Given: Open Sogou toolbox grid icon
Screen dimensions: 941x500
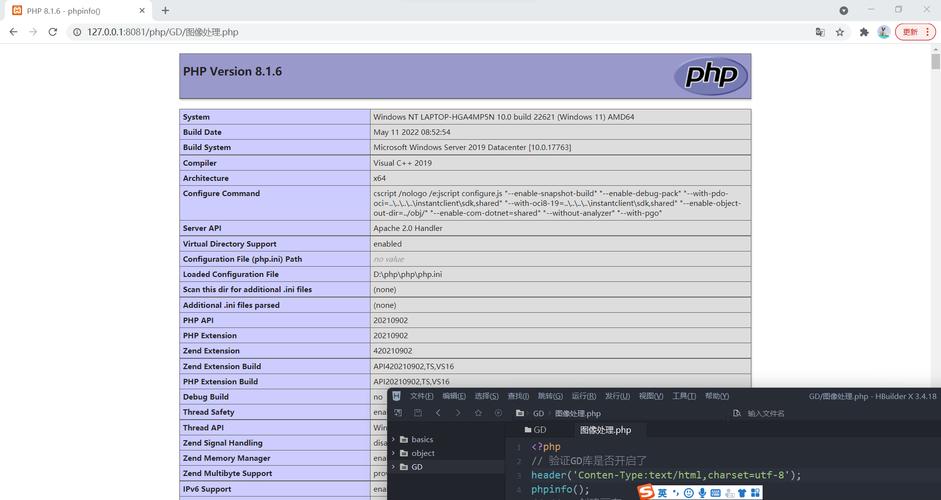Looking at the screenshot, I should tap(755, 493).
